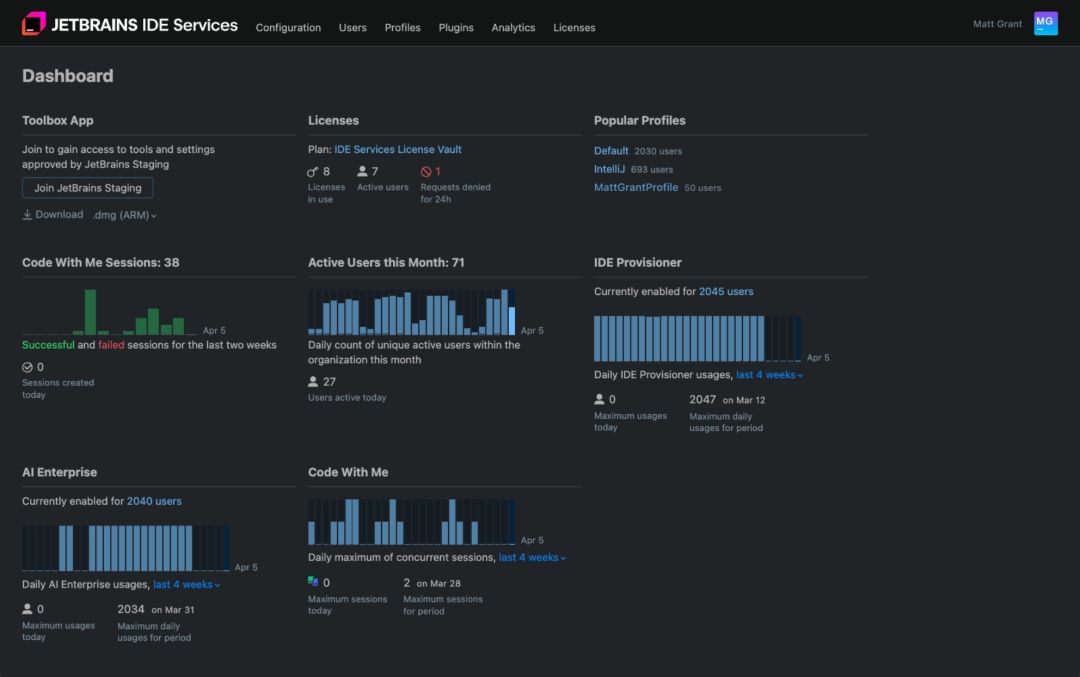Go to the Analytics tab
The width and height of the screenshot is (1080, 677).
(x=513, y=28)
